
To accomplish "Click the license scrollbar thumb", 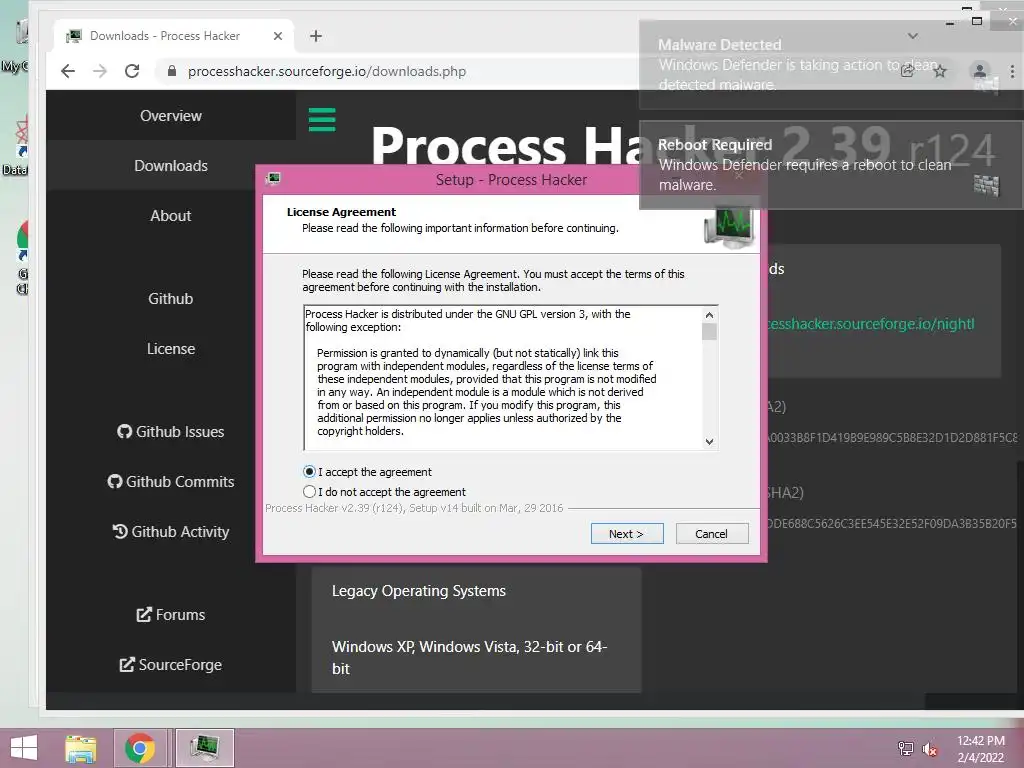I will coord(709,332).
